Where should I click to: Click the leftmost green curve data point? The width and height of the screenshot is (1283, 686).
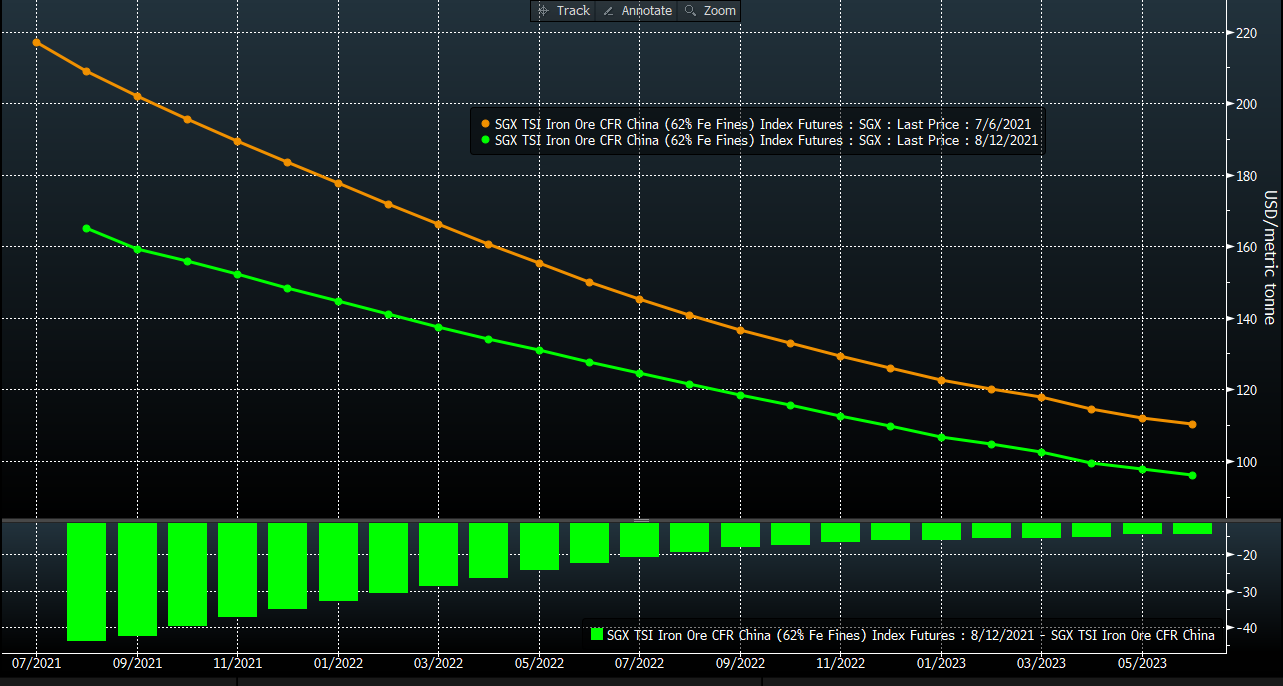[x=87, y=228]
